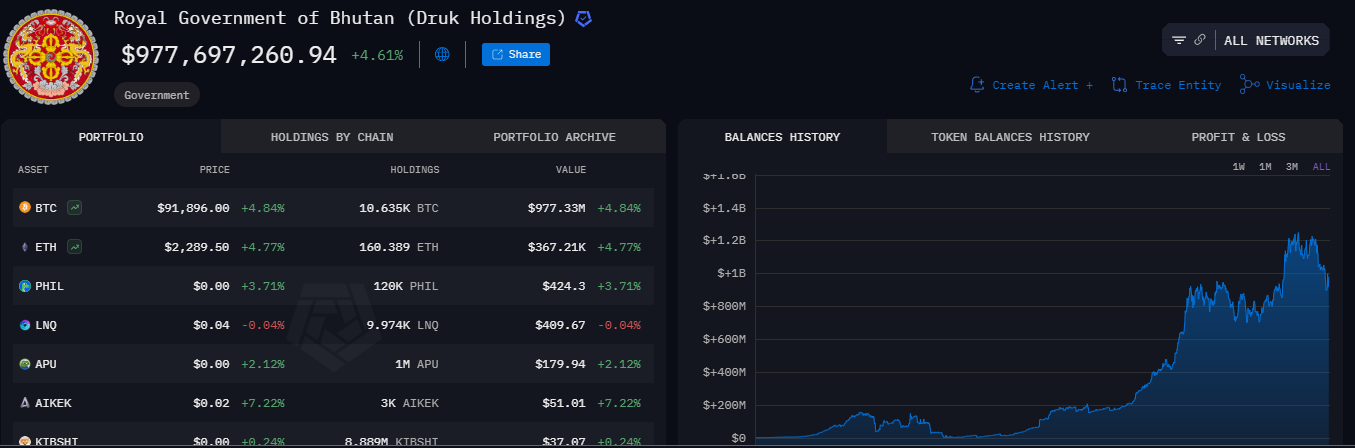1355x448 pixels.
Task: Click the $179.94 APU value
Action: [x=561, y=364]
